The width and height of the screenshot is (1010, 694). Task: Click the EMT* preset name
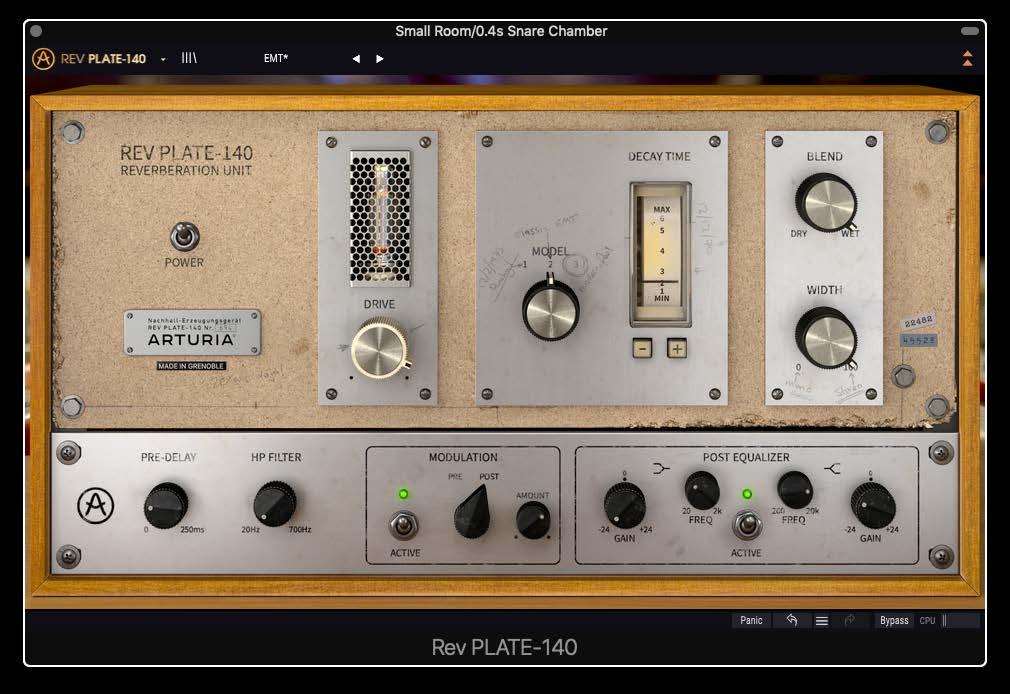276,58
